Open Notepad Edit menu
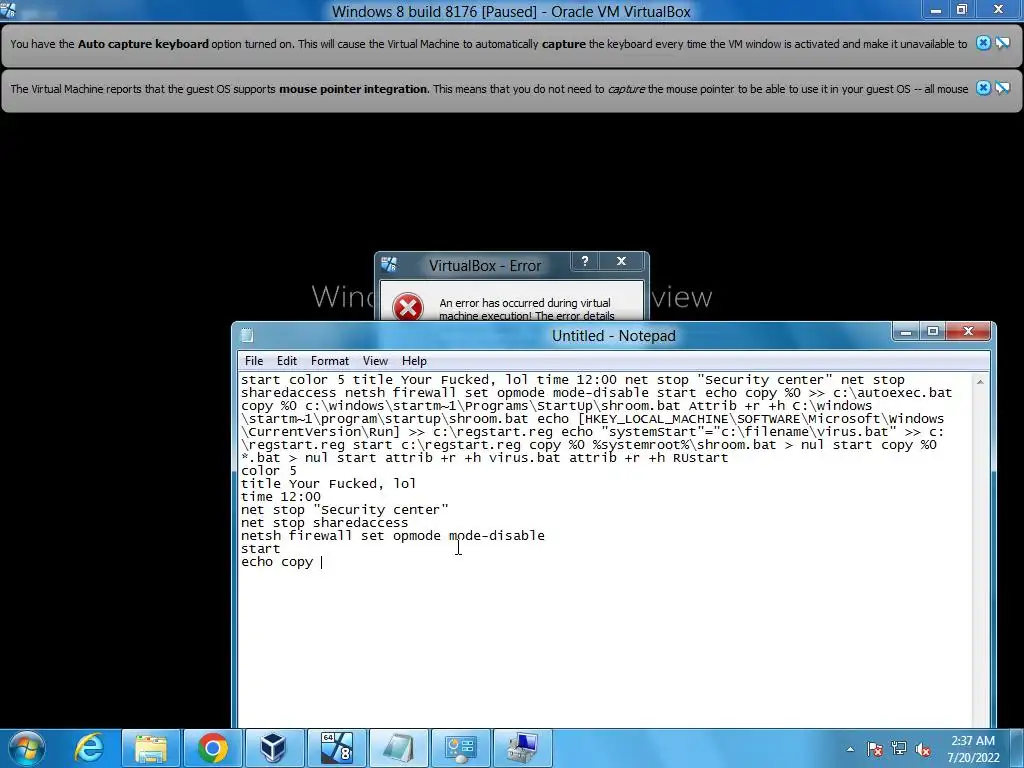 [x=287, y=360]
